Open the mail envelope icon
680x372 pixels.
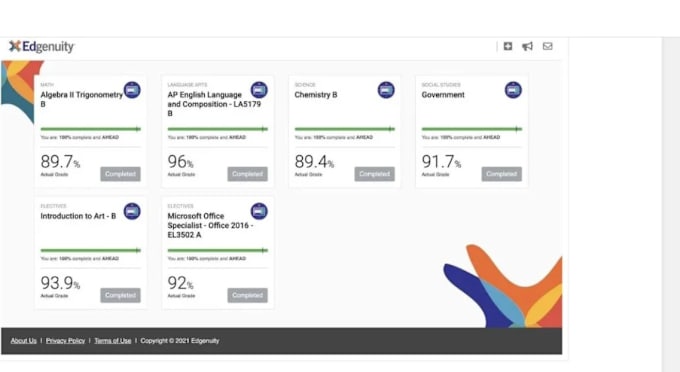tap(547, 46)
